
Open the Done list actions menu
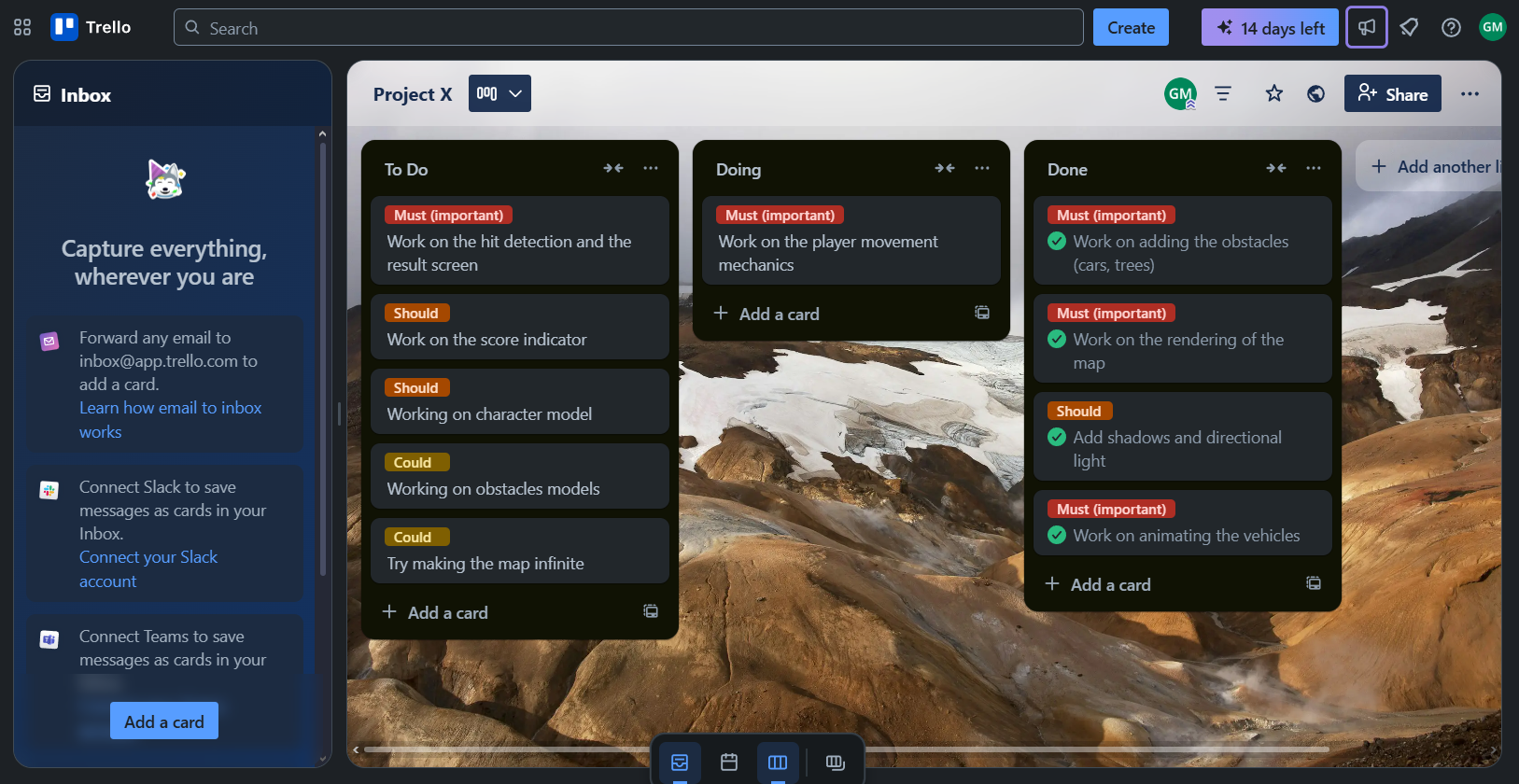(1314, 169)
